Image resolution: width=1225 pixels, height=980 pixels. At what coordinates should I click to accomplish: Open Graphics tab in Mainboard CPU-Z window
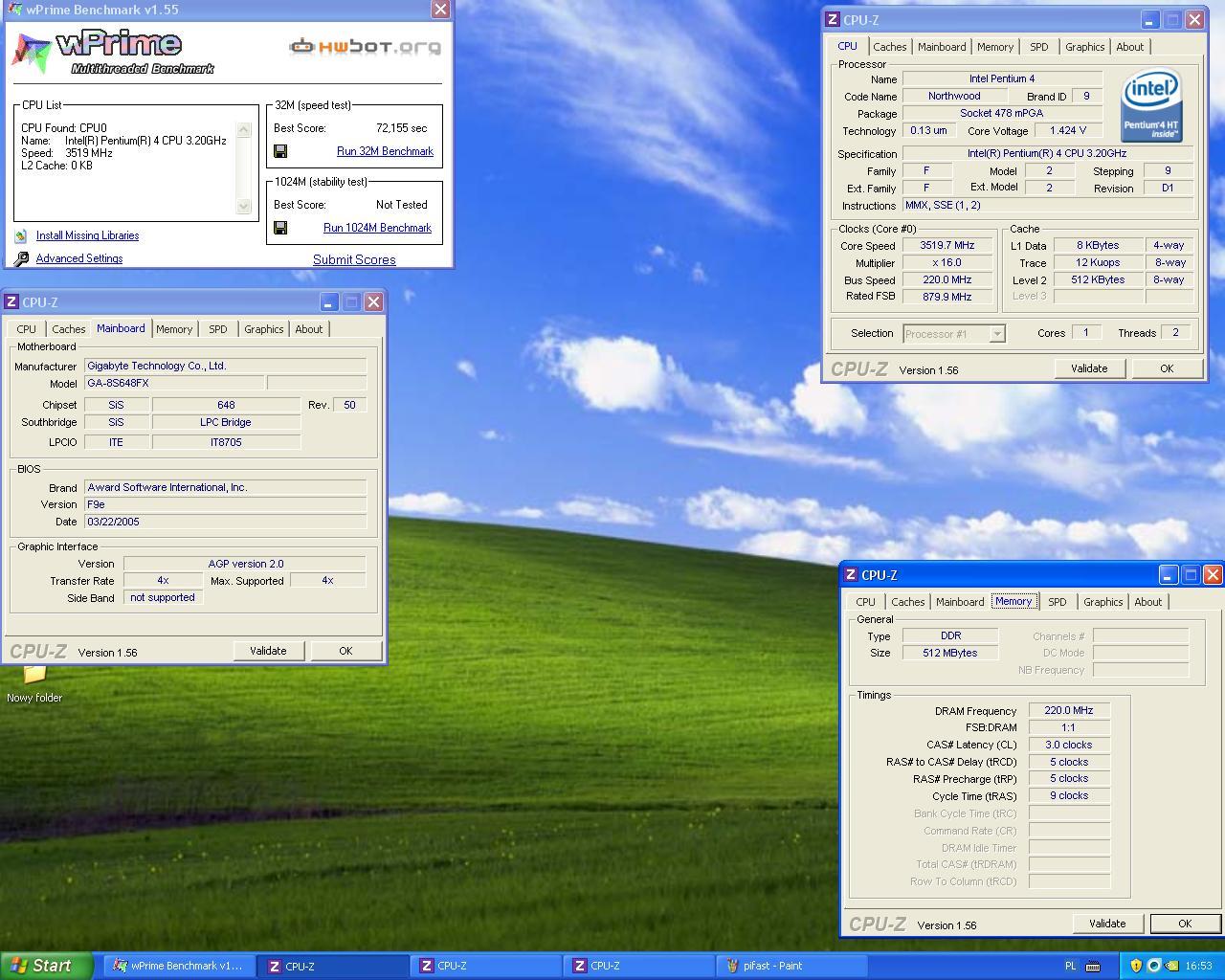pos(263,329)
